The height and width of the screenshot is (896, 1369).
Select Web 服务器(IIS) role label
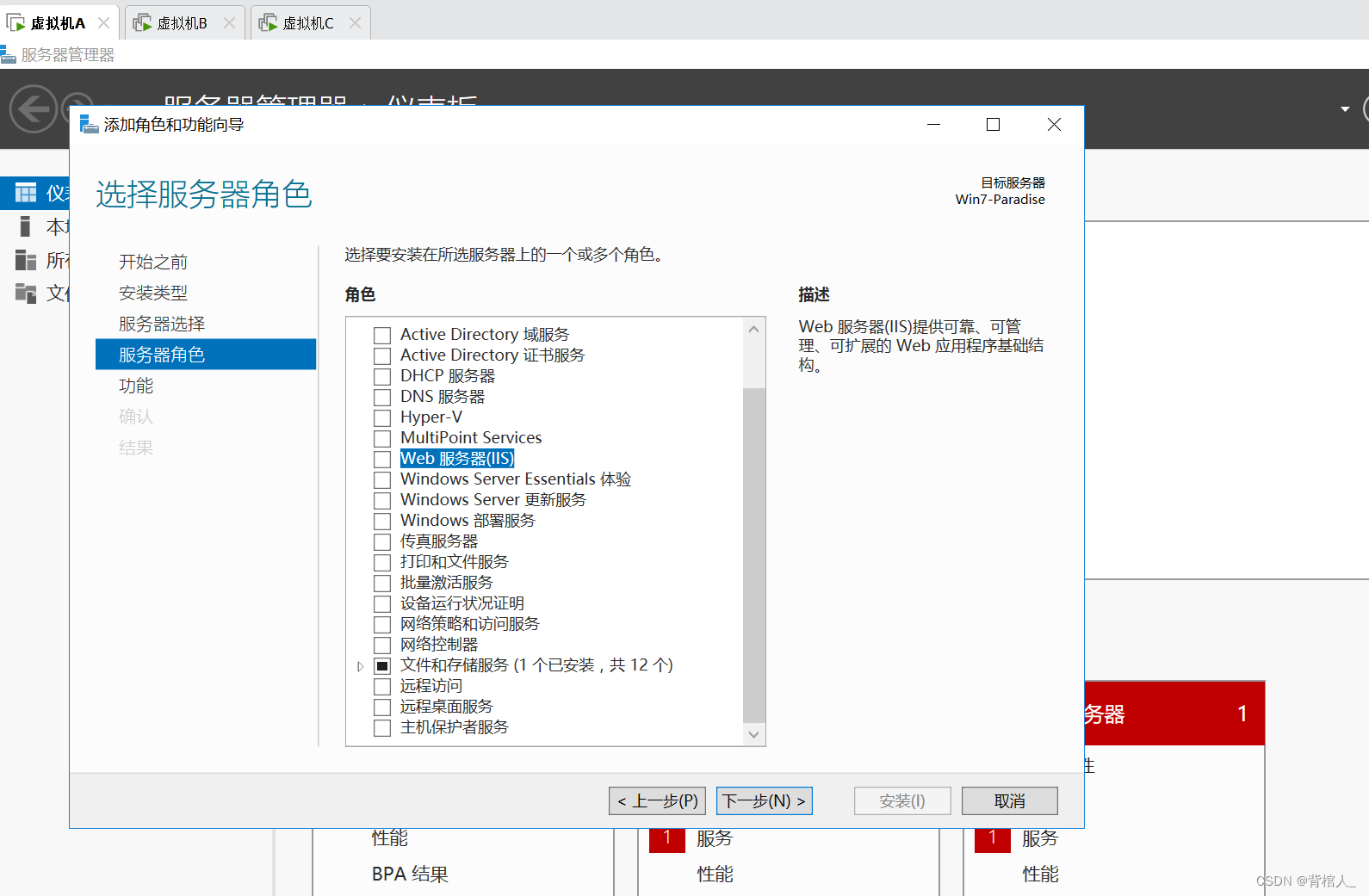pyautogui.click(x=457, y=459)
